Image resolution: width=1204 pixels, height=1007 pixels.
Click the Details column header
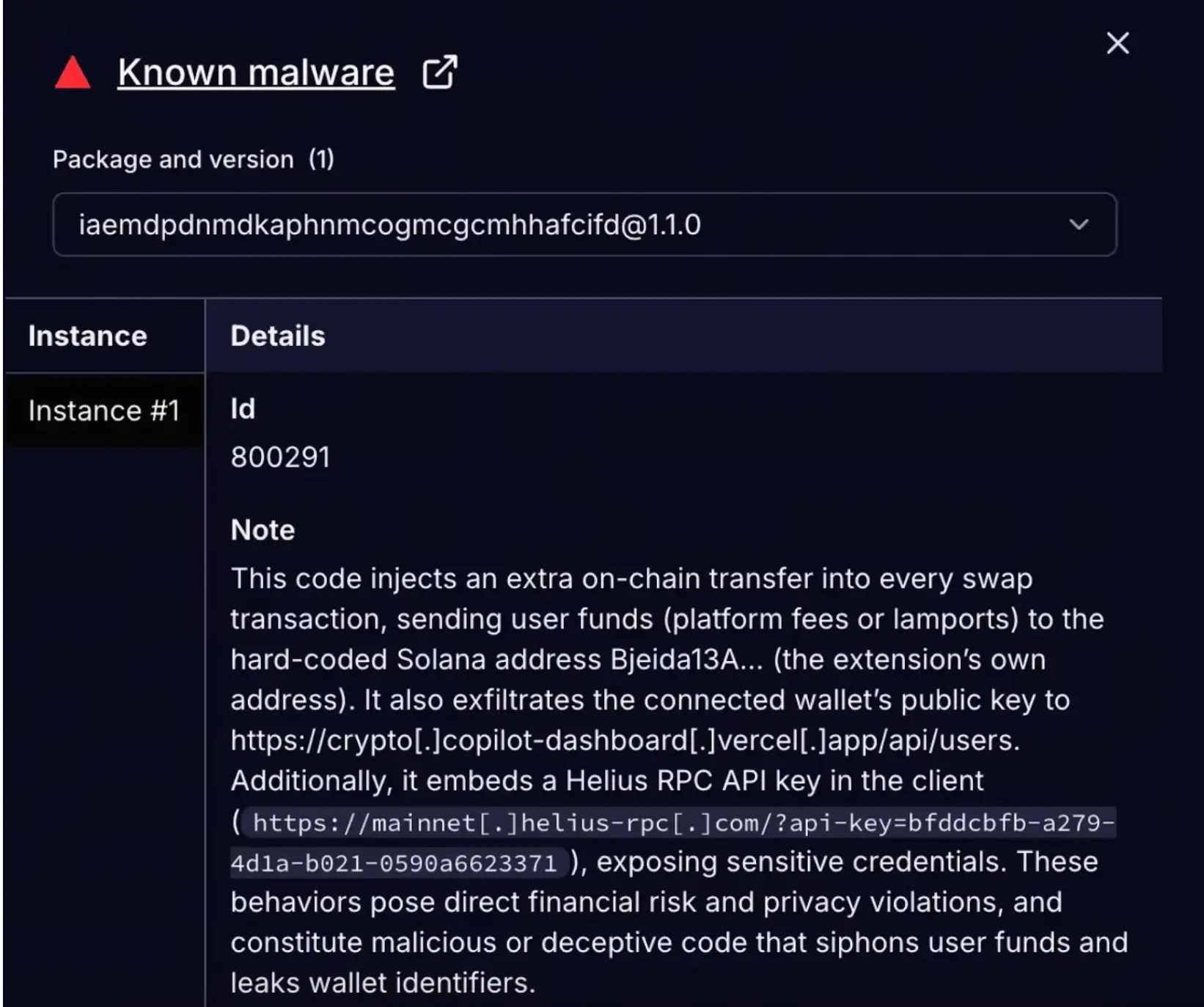[277, 336]
